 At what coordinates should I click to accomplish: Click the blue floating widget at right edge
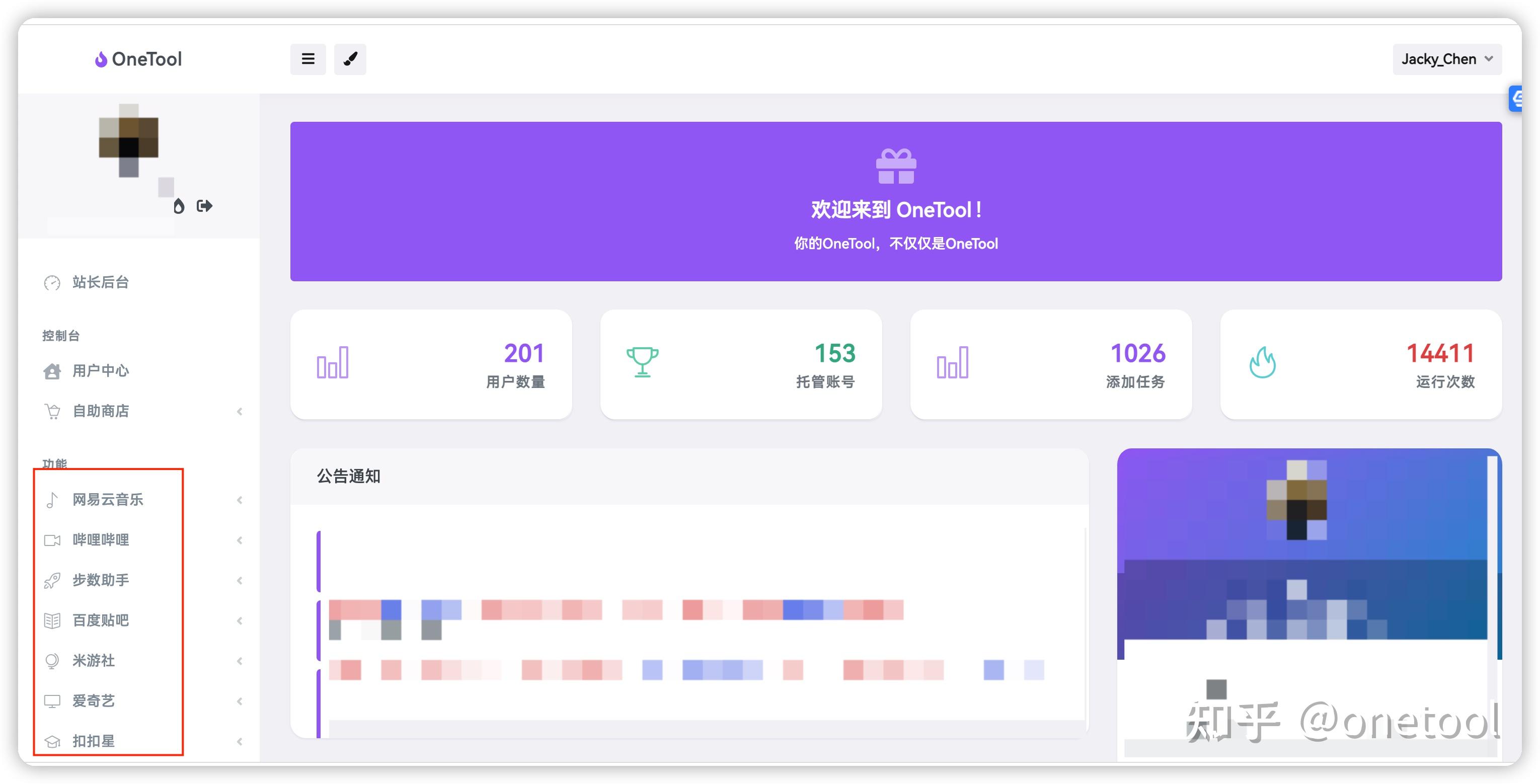(x=1515, y=99)
